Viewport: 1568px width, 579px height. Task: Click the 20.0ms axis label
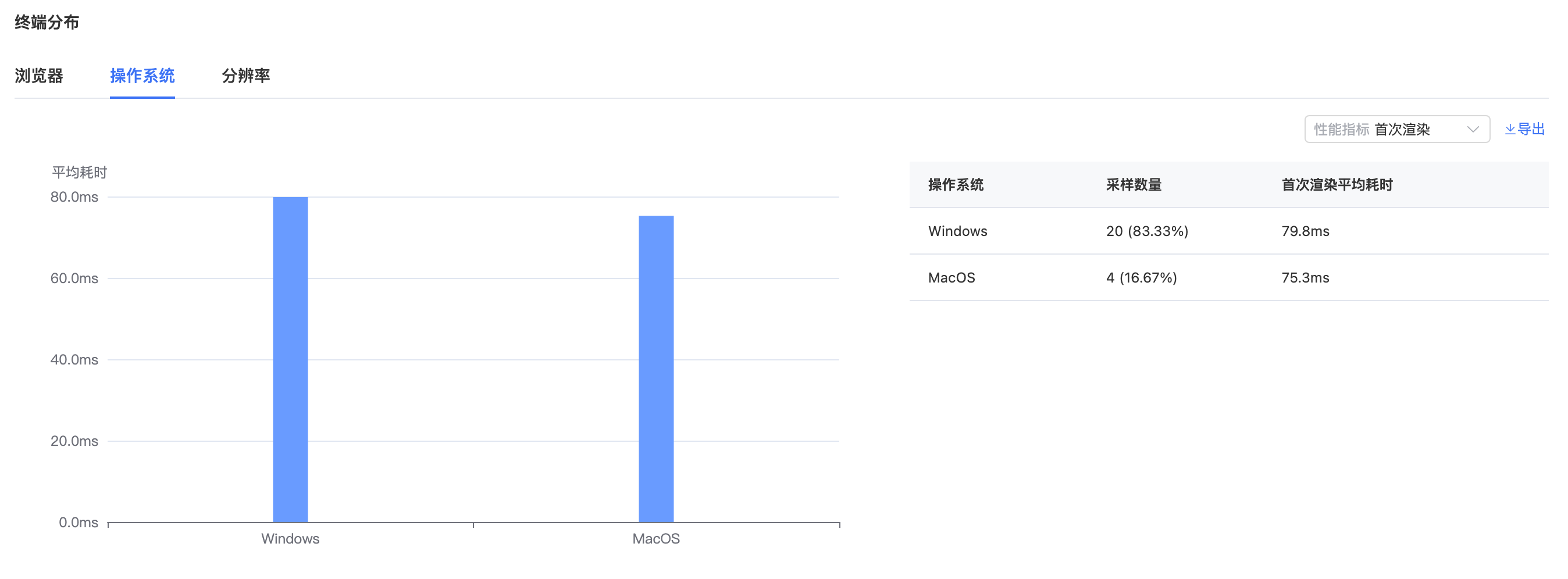tap(74, 441)
